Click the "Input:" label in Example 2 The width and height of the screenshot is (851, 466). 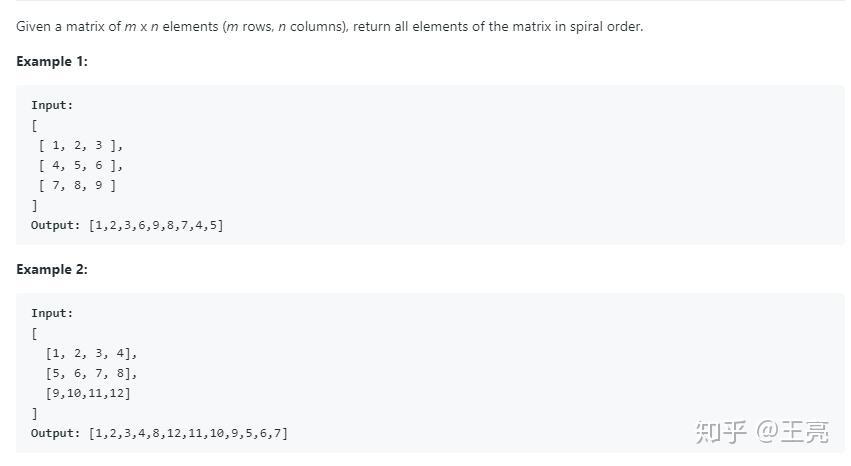pyautogui.click(x=52, y=313)
